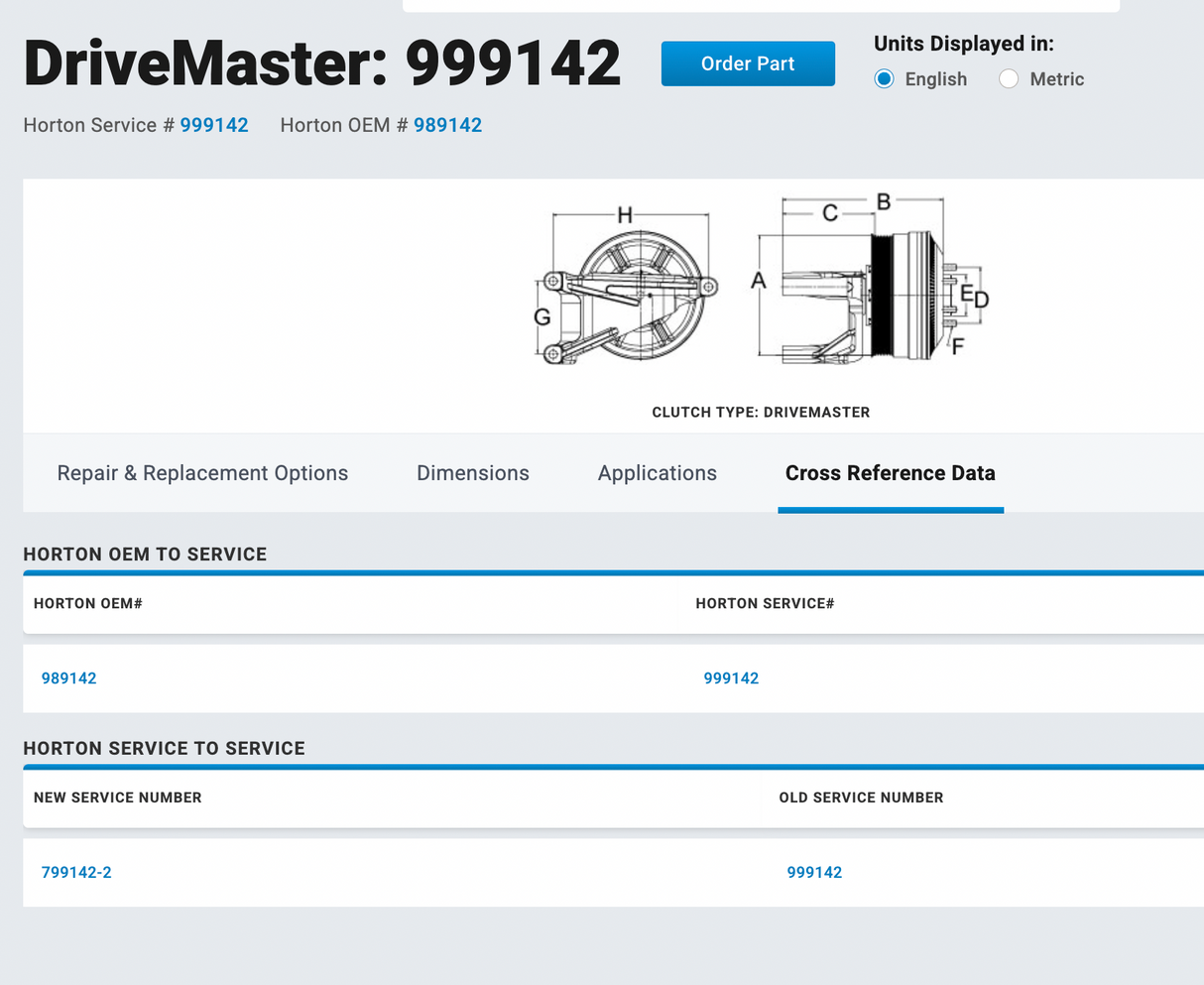1204x985 pixels.
Task: Open 989142 in the Horton OEM# column
Action: (x=69, y=678)
